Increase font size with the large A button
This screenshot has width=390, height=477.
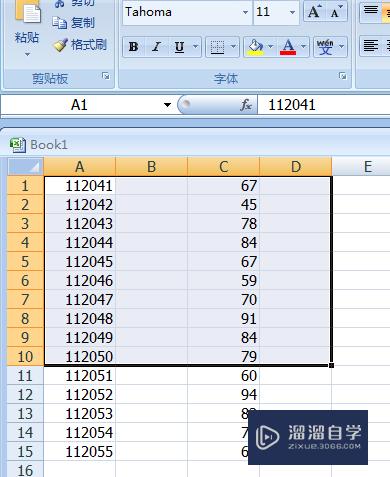pyautogui.click(x=315, y=12)
